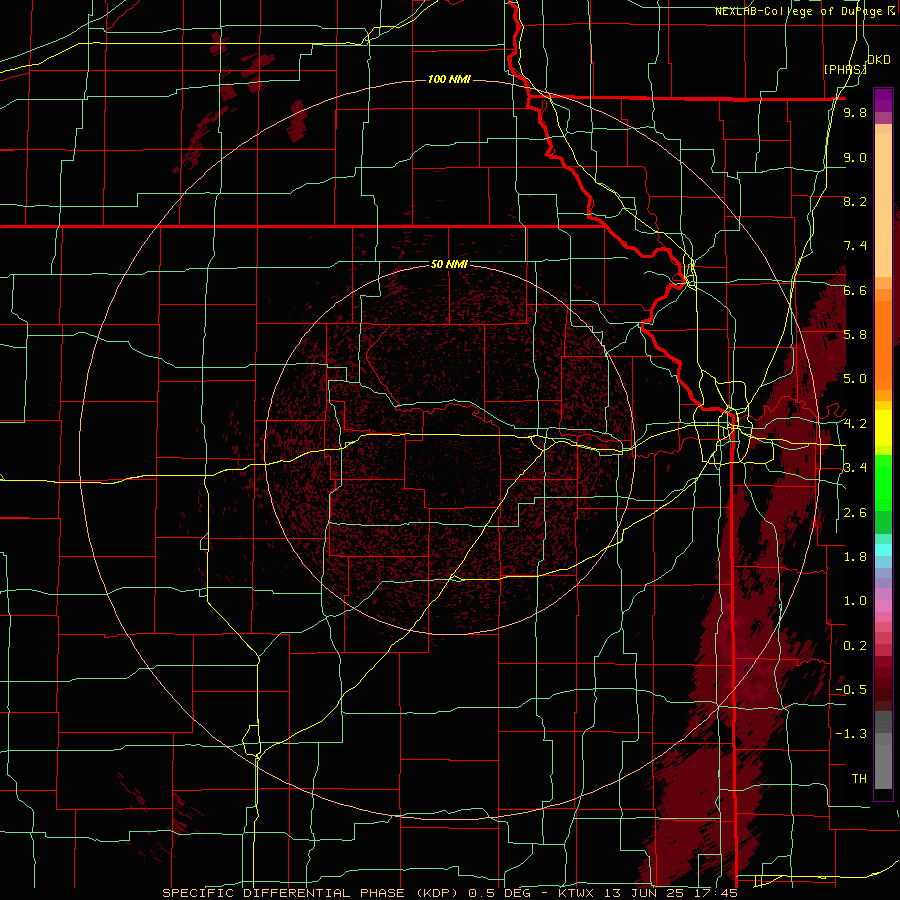Click the -1.3 value on the scale
Viewport: 900px width, 900px height.
[x=851, y=734]
